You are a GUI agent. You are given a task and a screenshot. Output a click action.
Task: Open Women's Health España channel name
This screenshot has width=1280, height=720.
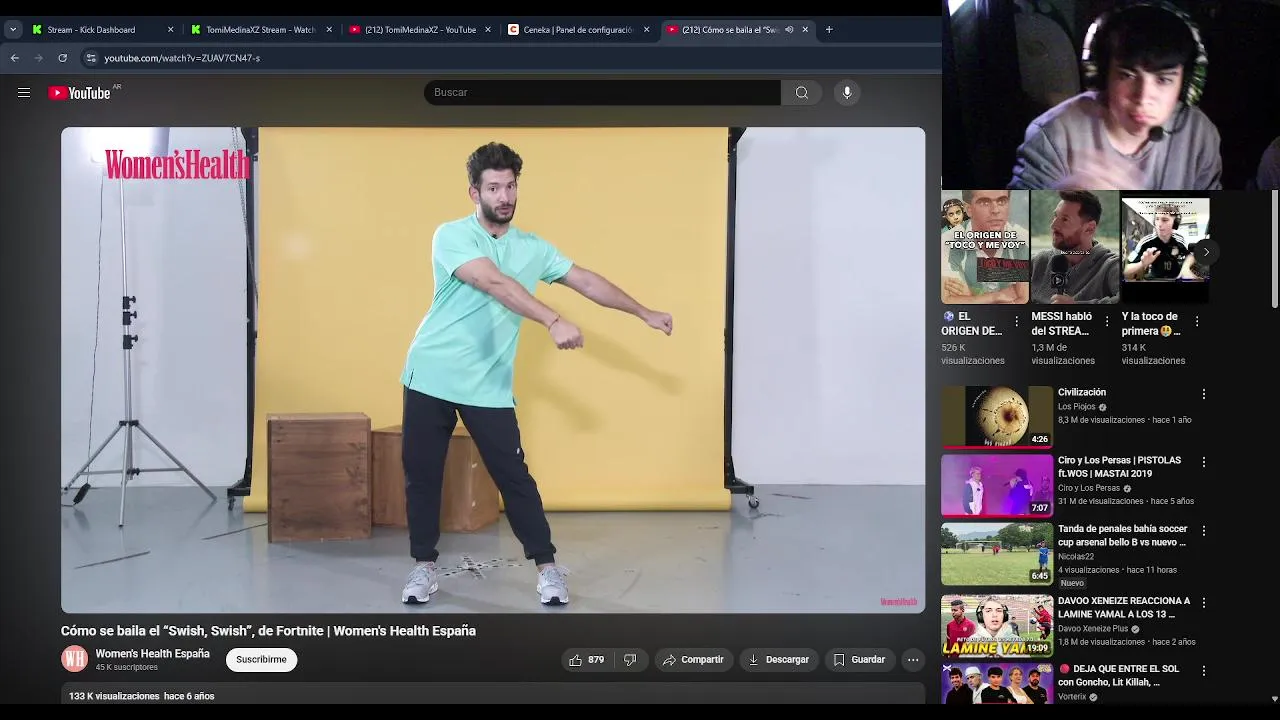coord(152,654)
